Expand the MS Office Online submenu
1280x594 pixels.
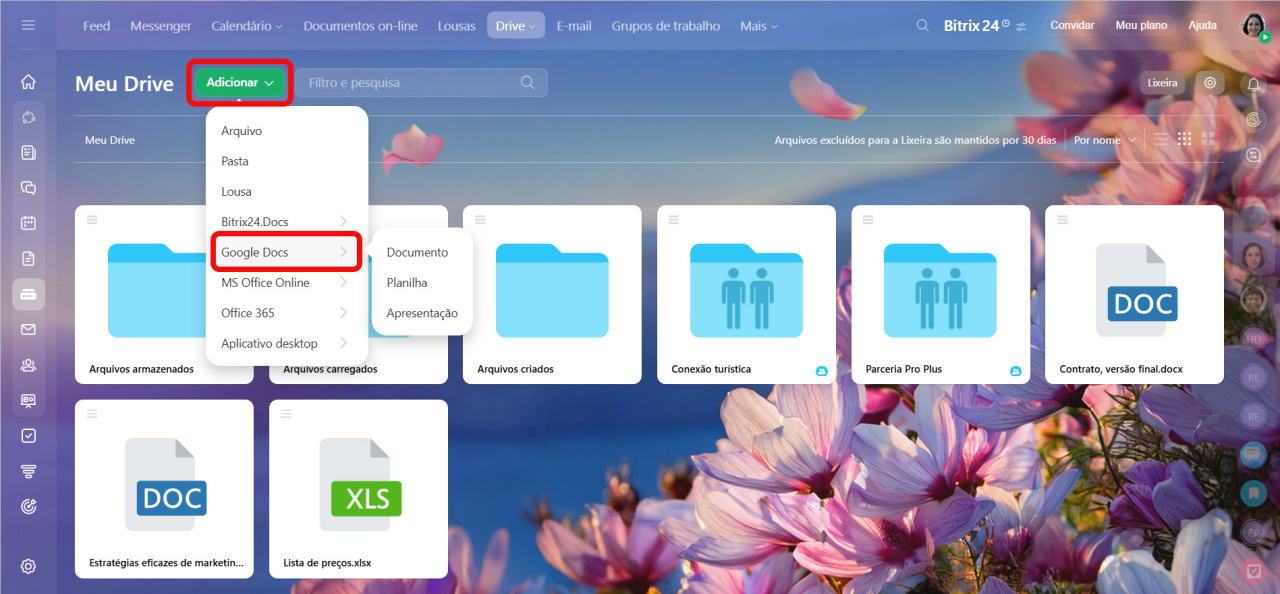pos(287,282)
